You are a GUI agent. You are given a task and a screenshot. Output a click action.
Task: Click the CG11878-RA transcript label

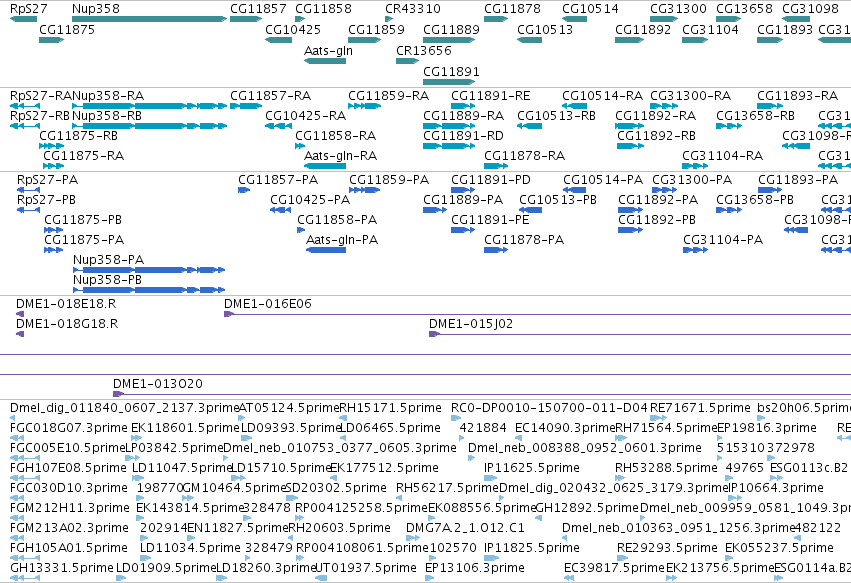click(525, 156)
